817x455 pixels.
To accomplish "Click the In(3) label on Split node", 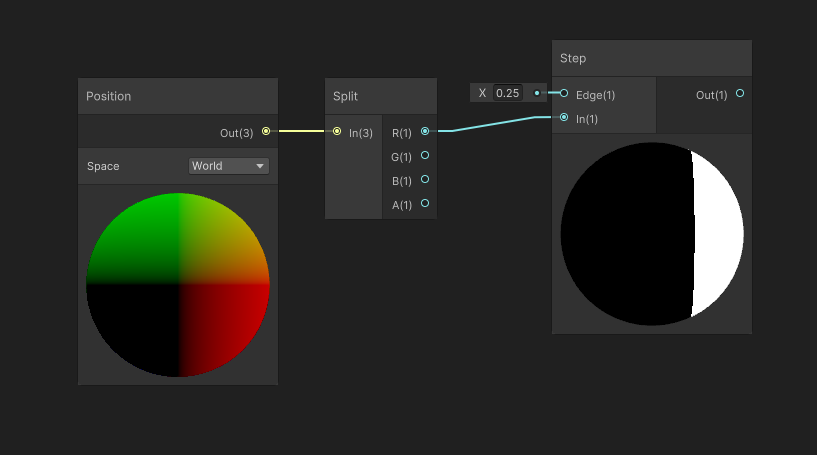I will click(361, 133).
